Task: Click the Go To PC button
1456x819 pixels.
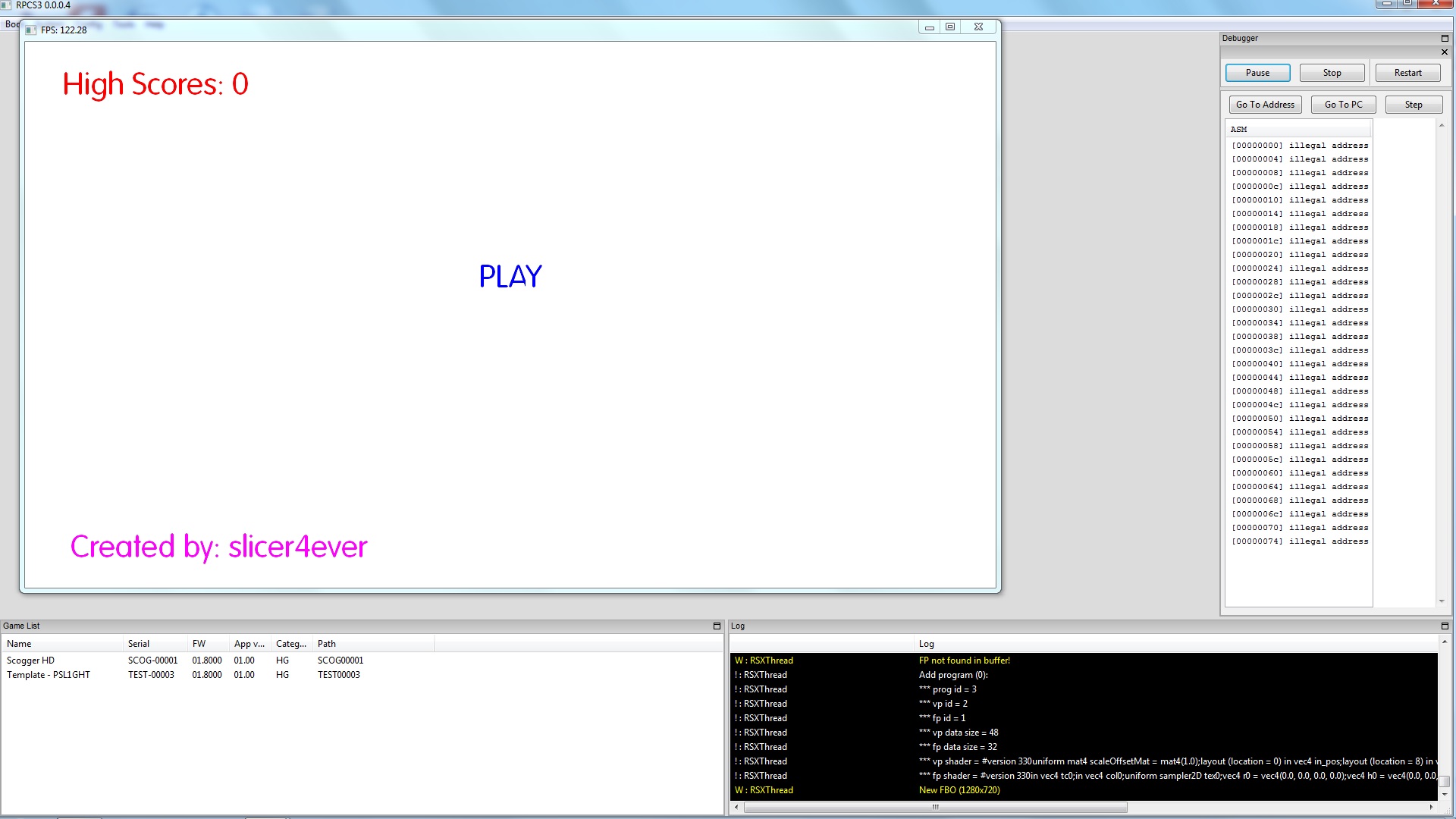Action: click(1343, 105)
